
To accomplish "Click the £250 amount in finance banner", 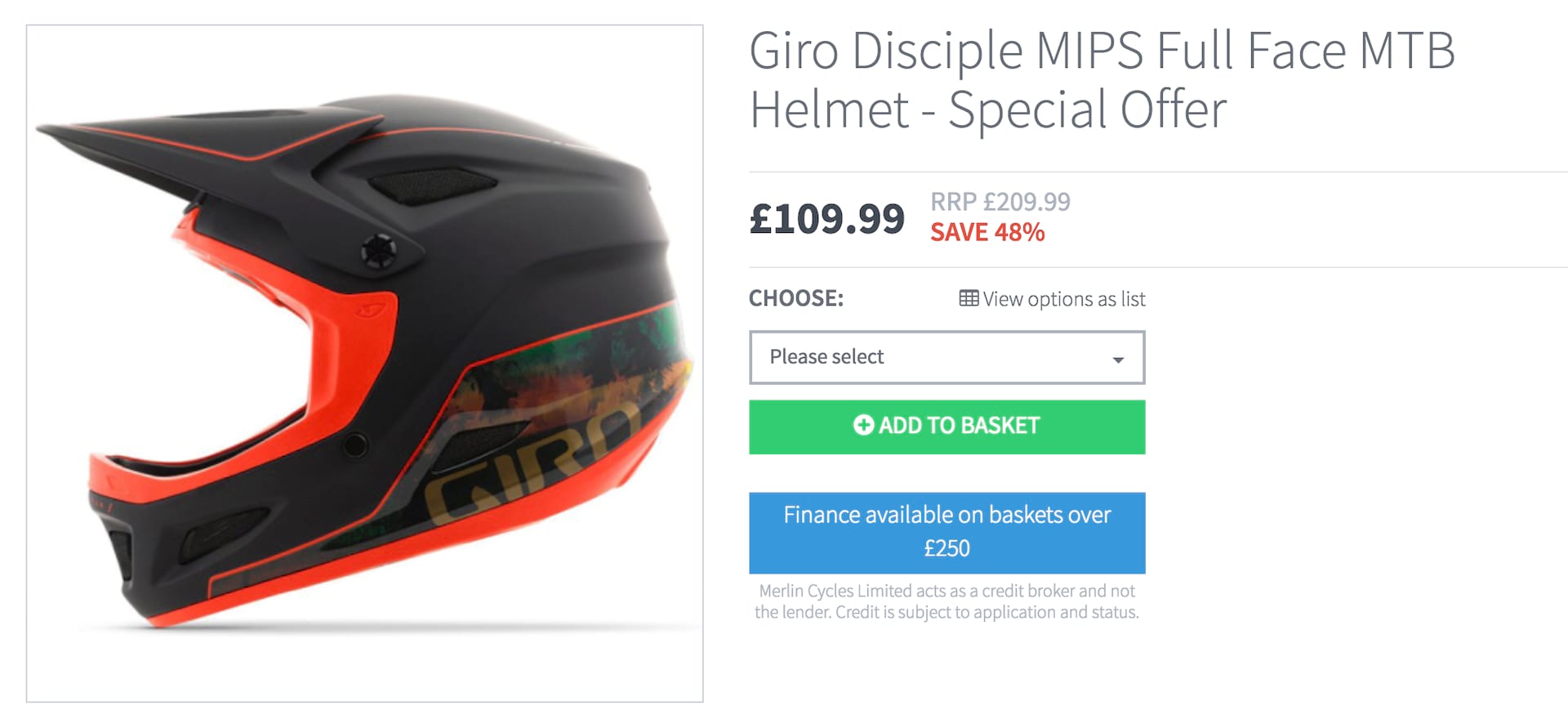I will pos(947,548).
